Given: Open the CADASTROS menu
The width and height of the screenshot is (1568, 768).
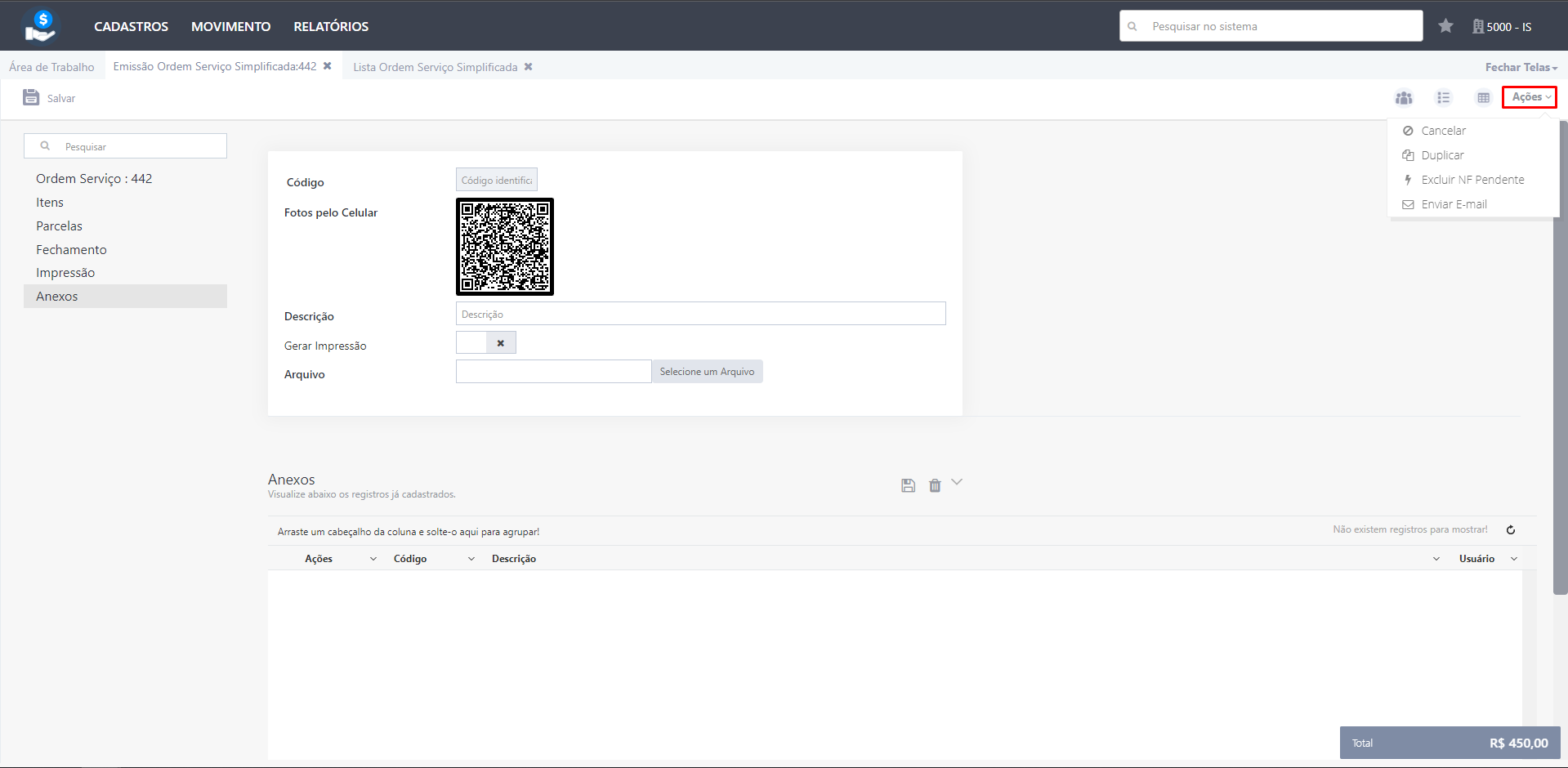Looking at the screenshot, I should [131, 26].
